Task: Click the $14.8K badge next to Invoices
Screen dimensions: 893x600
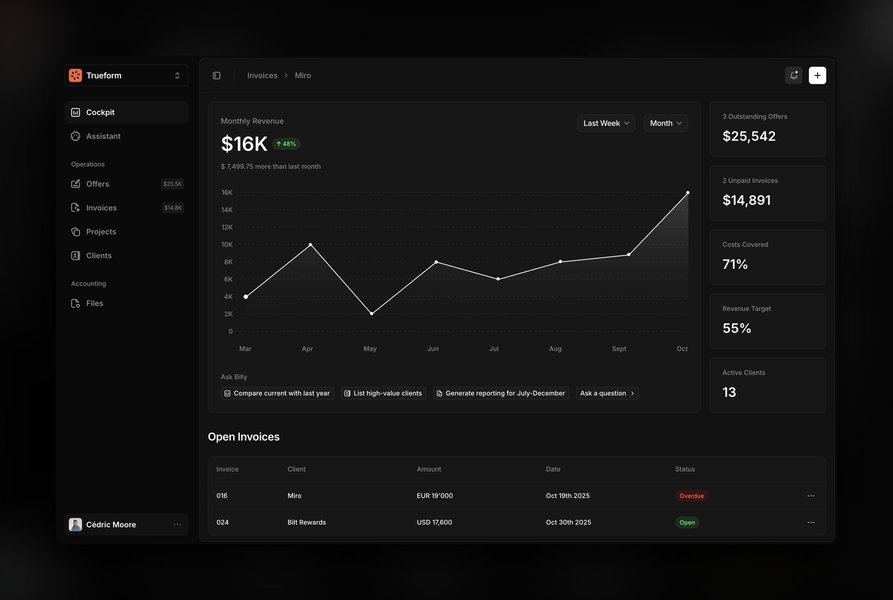Action: [x=173, y=208]
